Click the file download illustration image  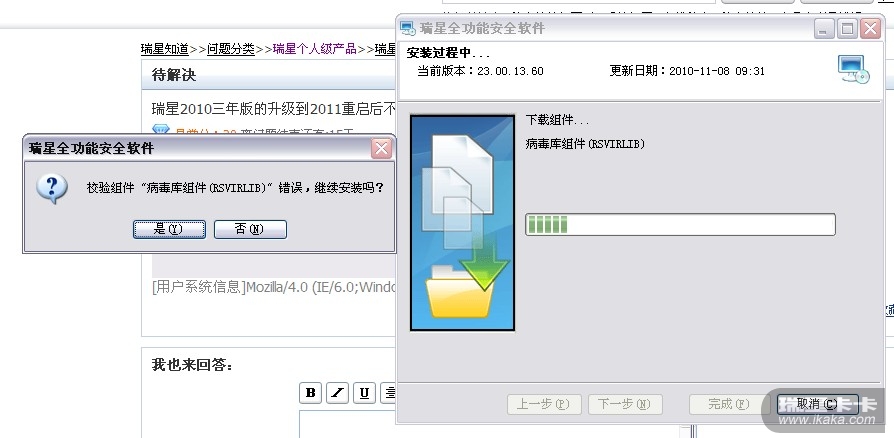(462, 223)
